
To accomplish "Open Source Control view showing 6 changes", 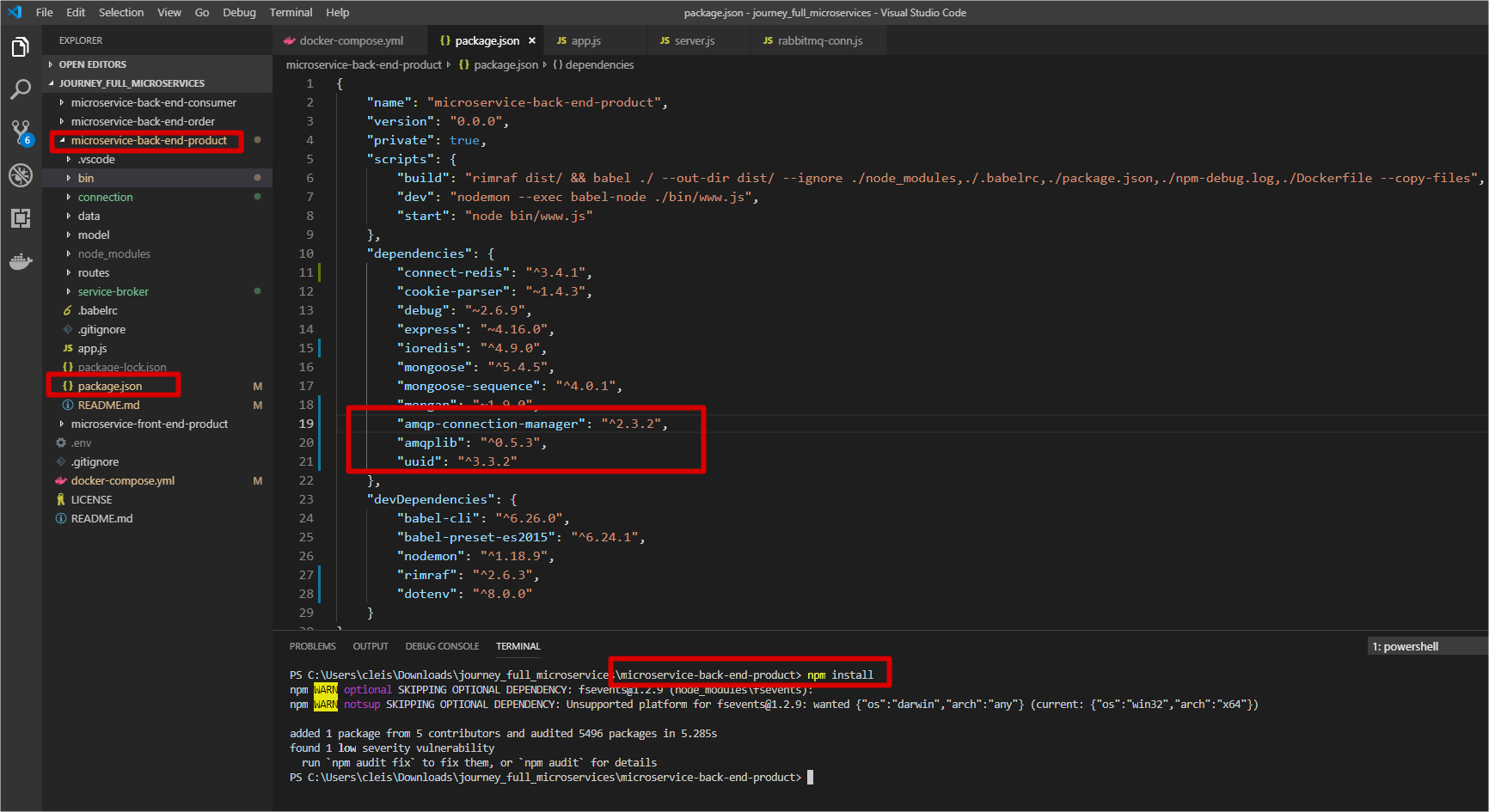I will coord(21,132).
